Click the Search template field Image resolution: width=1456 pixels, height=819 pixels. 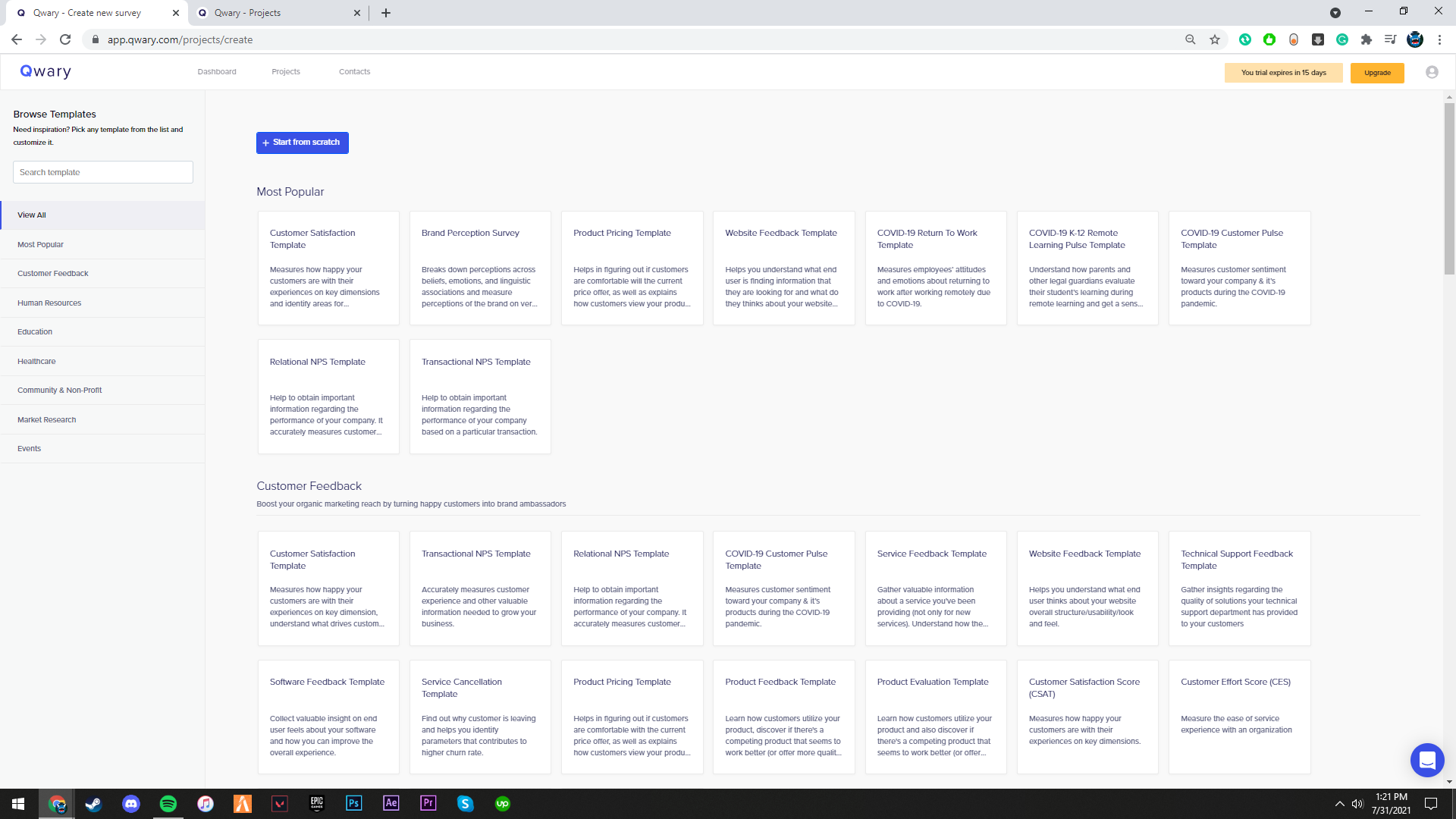103,172
